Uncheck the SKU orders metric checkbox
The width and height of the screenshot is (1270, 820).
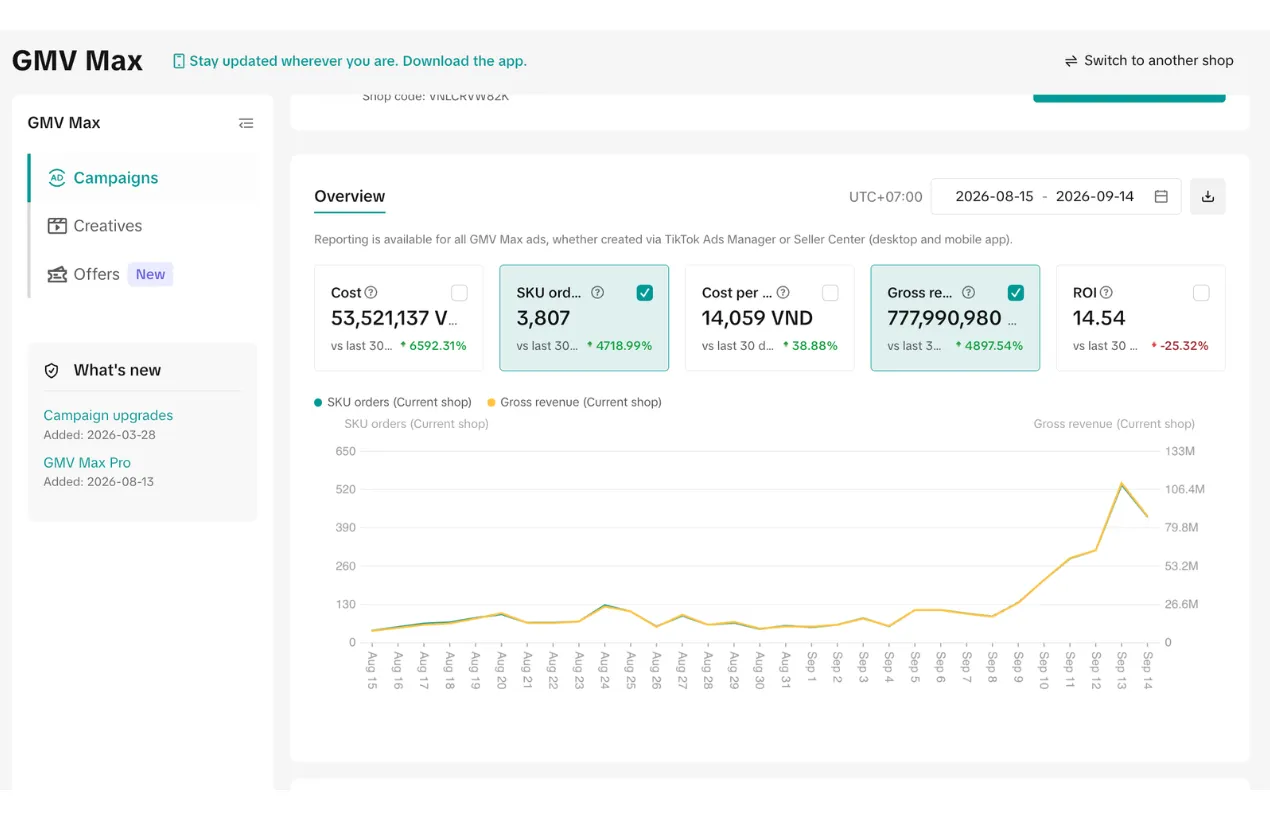(x=645, y=293)
